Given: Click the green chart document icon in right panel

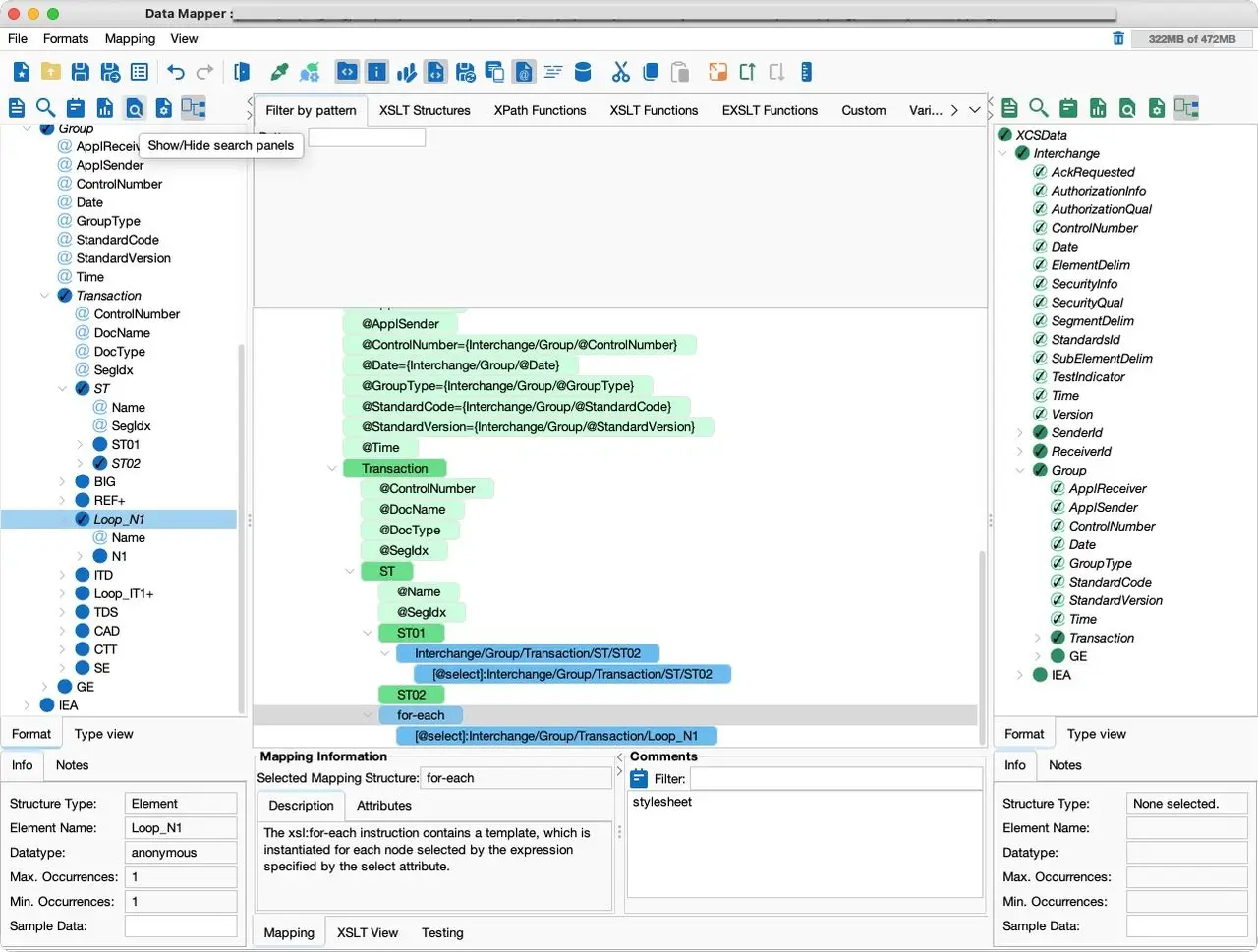Looking at the screenshot, I should click(x=1098, y=108).
